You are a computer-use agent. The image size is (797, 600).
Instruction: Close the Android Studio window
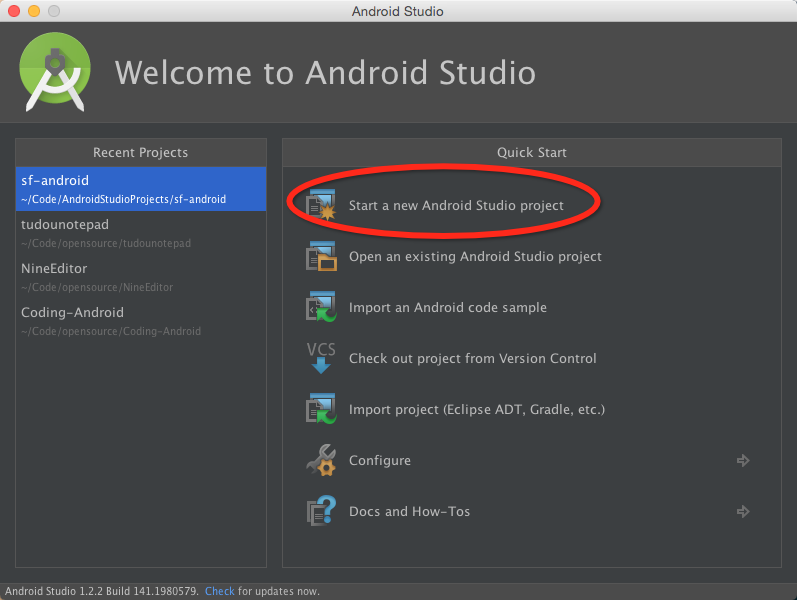click(x=14, y=11)
